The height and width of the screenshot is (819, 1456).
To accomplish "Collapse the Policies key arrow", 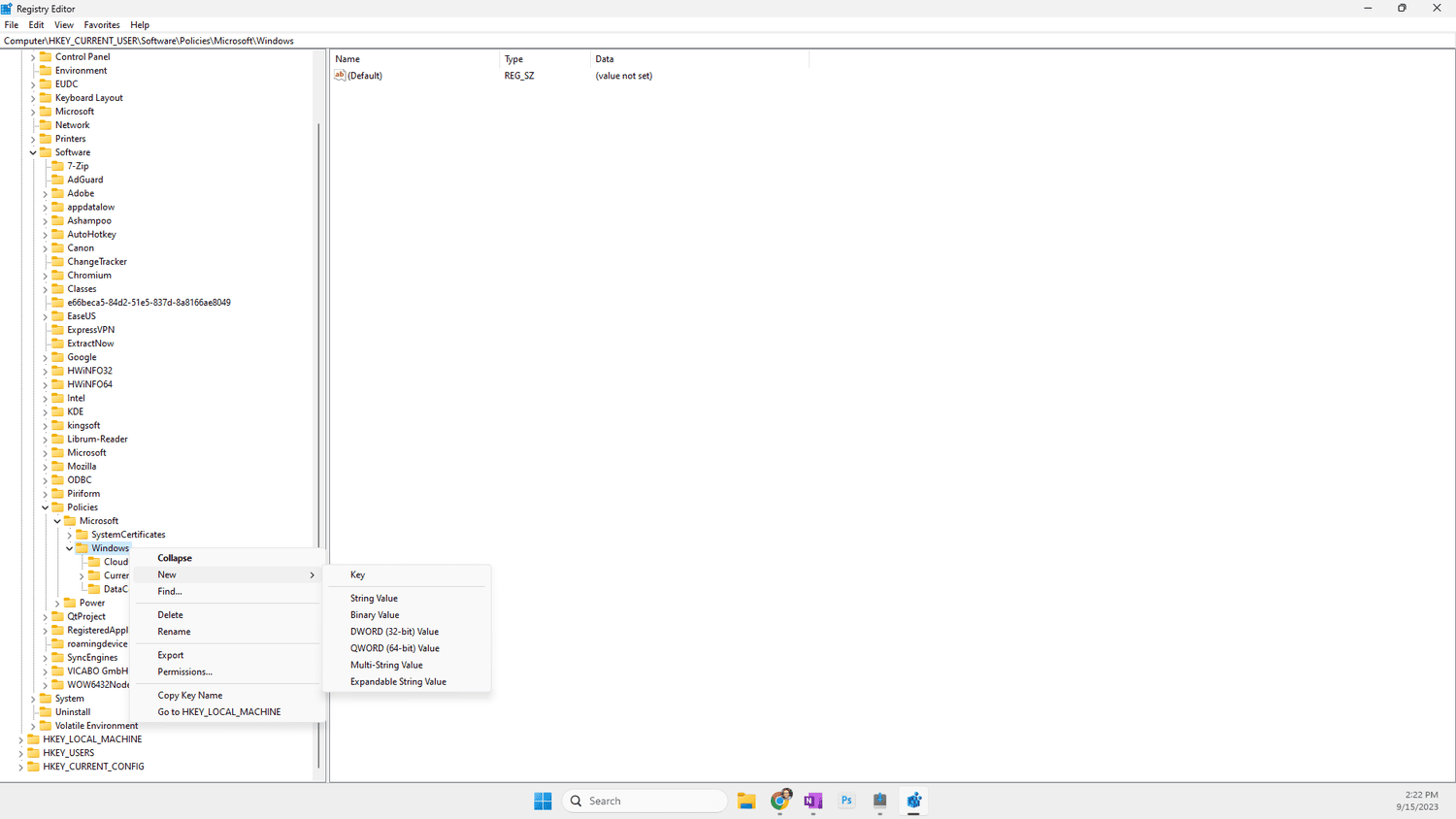I will 46,508.
